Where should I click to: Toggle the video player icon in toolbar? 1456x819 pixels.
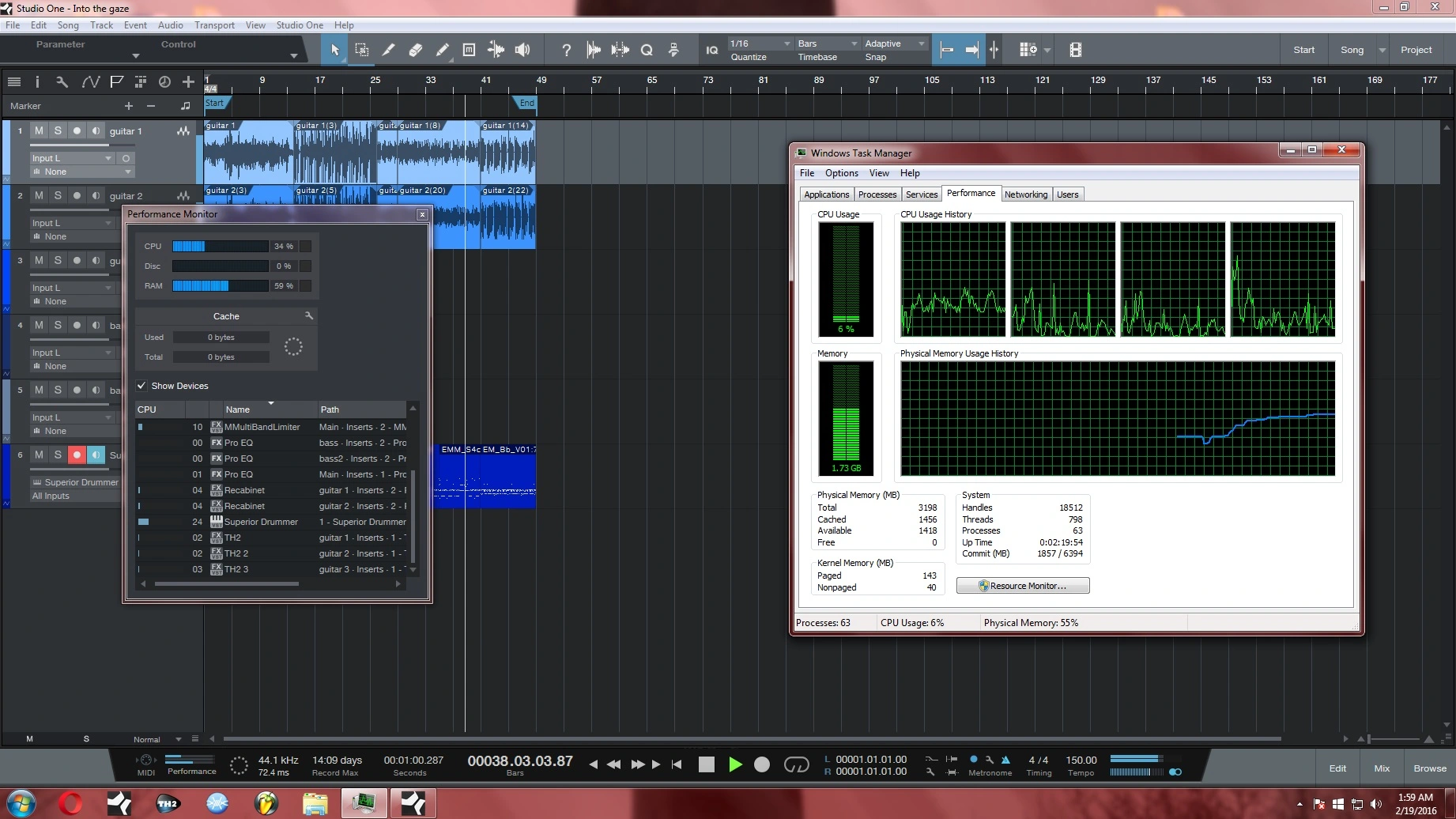tap(1075, 50)
